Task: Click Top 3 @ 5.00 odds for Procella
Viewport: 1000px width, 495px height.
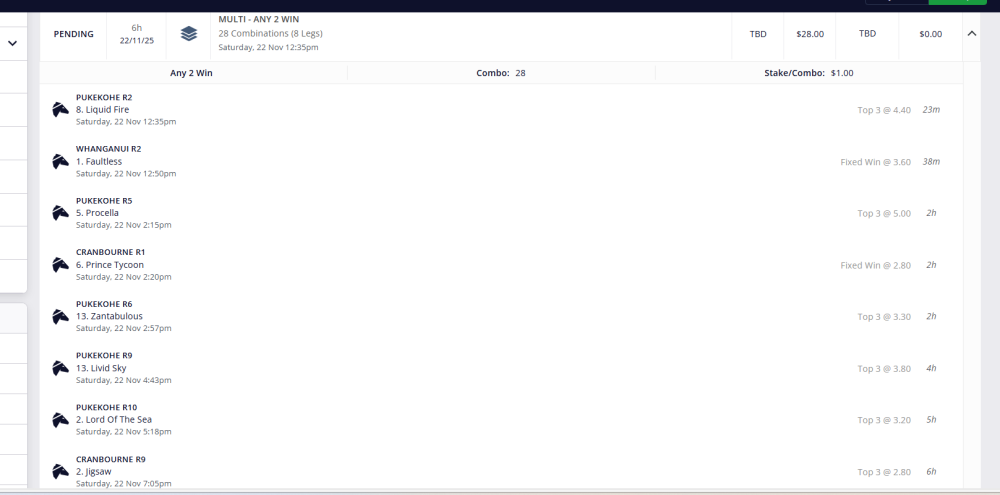Action: point(884,213)
